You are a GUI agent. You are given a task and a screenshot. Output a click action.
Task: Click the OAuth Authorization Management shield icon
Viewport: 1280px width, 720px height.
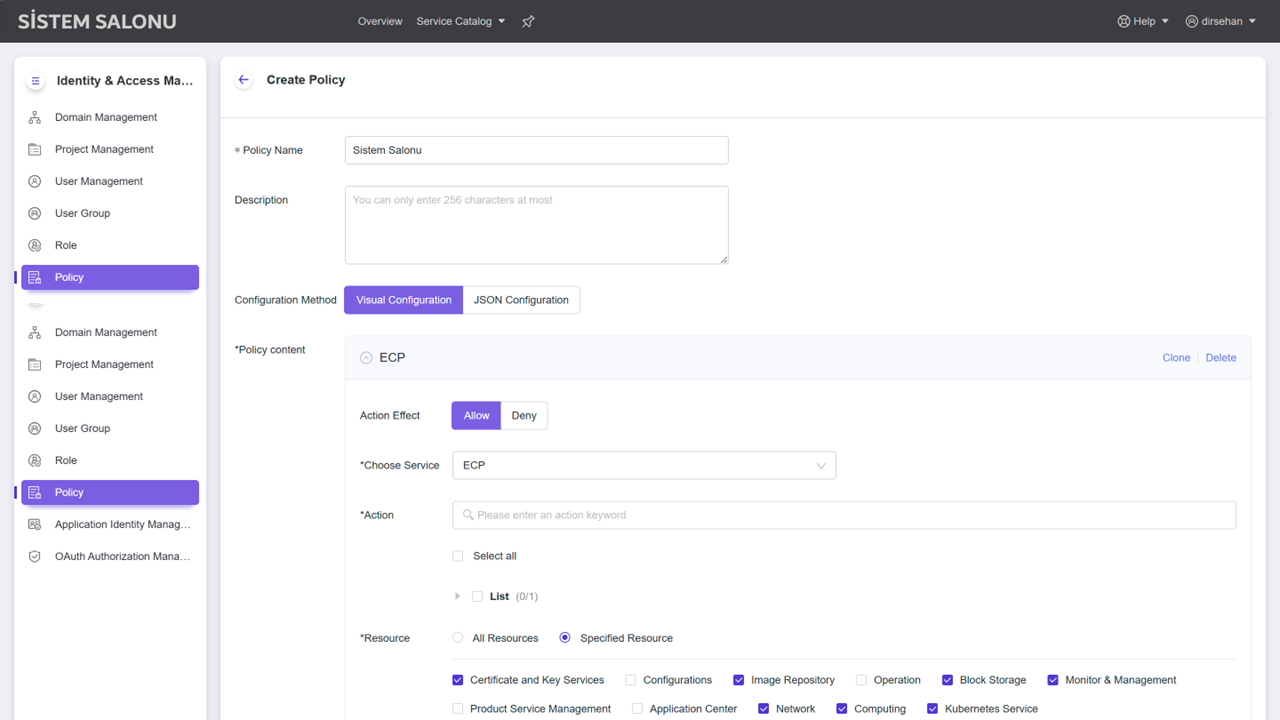pos(35,556)
